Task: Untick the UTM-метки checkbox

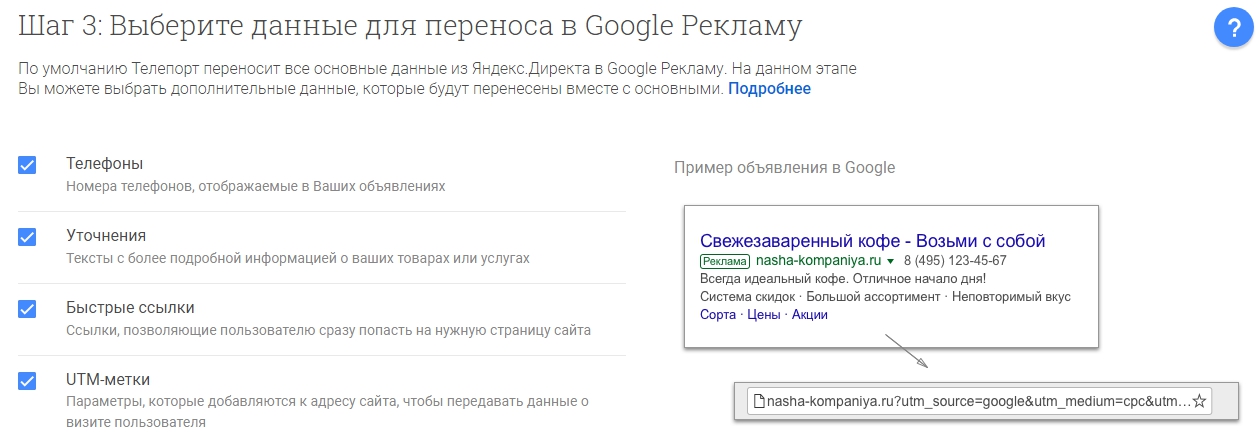Action: pyautogui.click(x=27, y=381)
